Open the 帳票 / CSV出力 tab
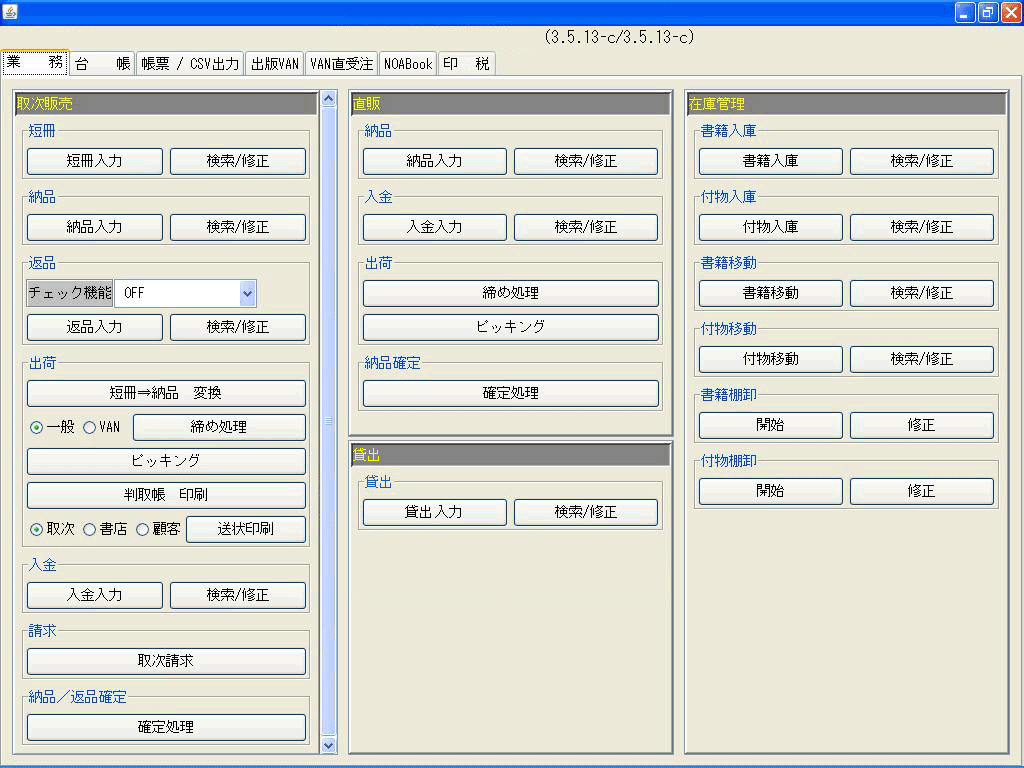This screenshot has width=1024, height=768. (x=190, y=64)
